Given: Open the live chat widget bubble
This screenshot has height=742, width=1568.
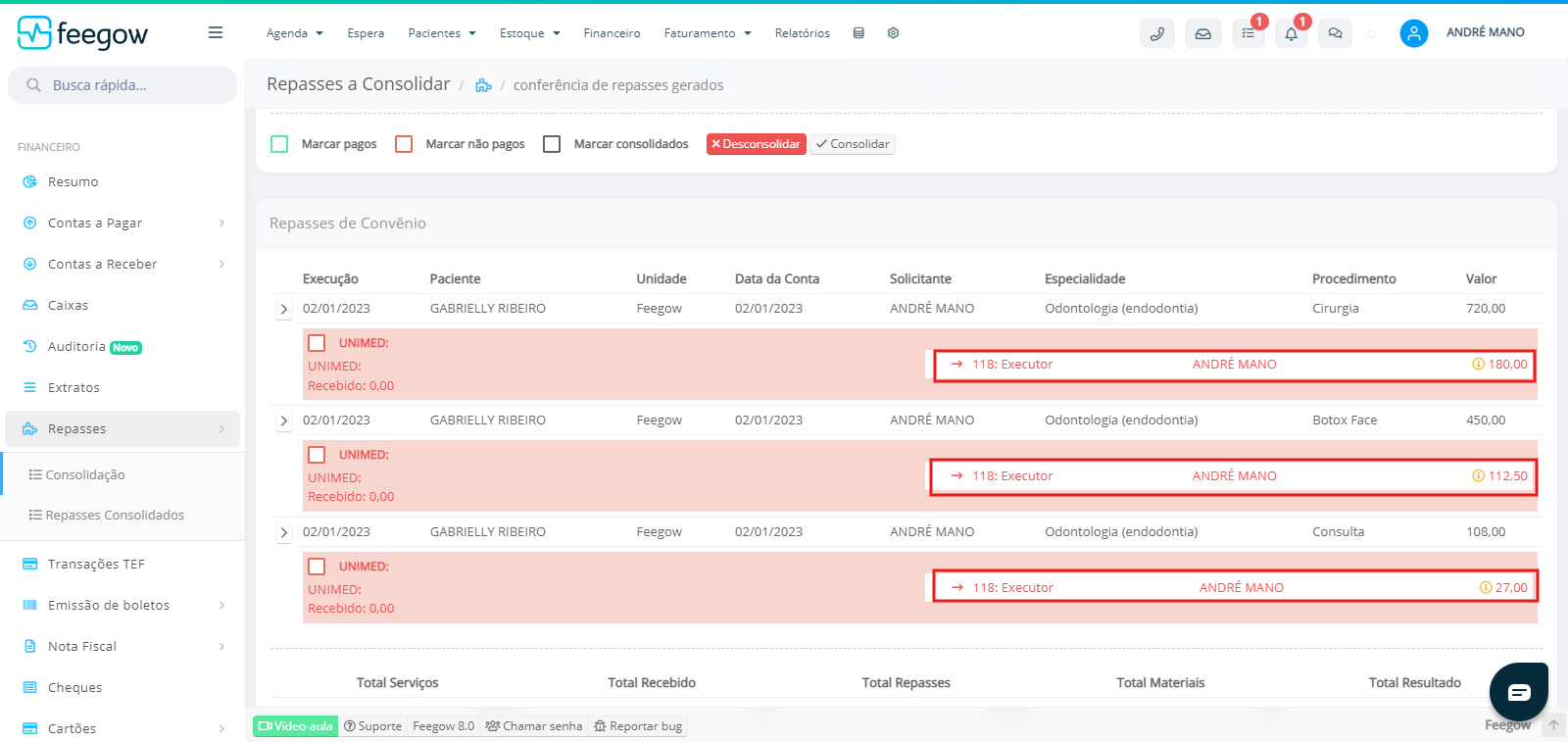Looking at the screenshot, I should click(x=1518, y=692).
